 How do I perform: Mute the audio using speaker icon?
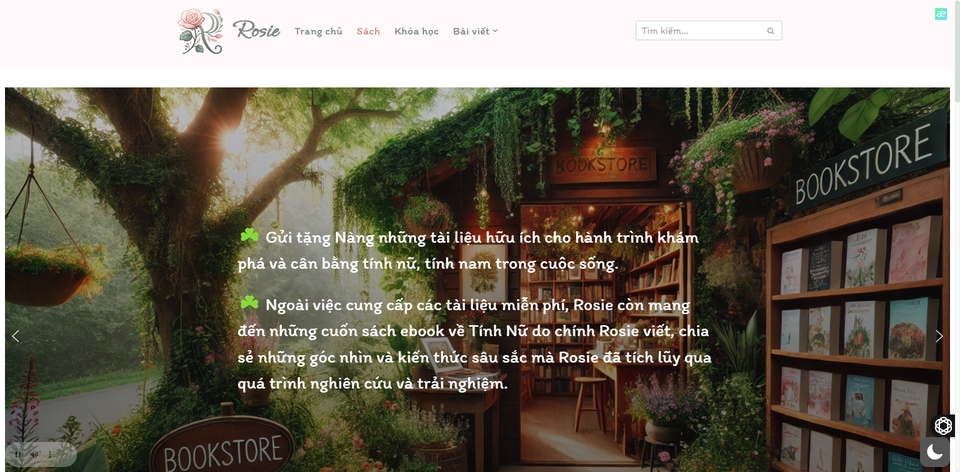point(34,454)
